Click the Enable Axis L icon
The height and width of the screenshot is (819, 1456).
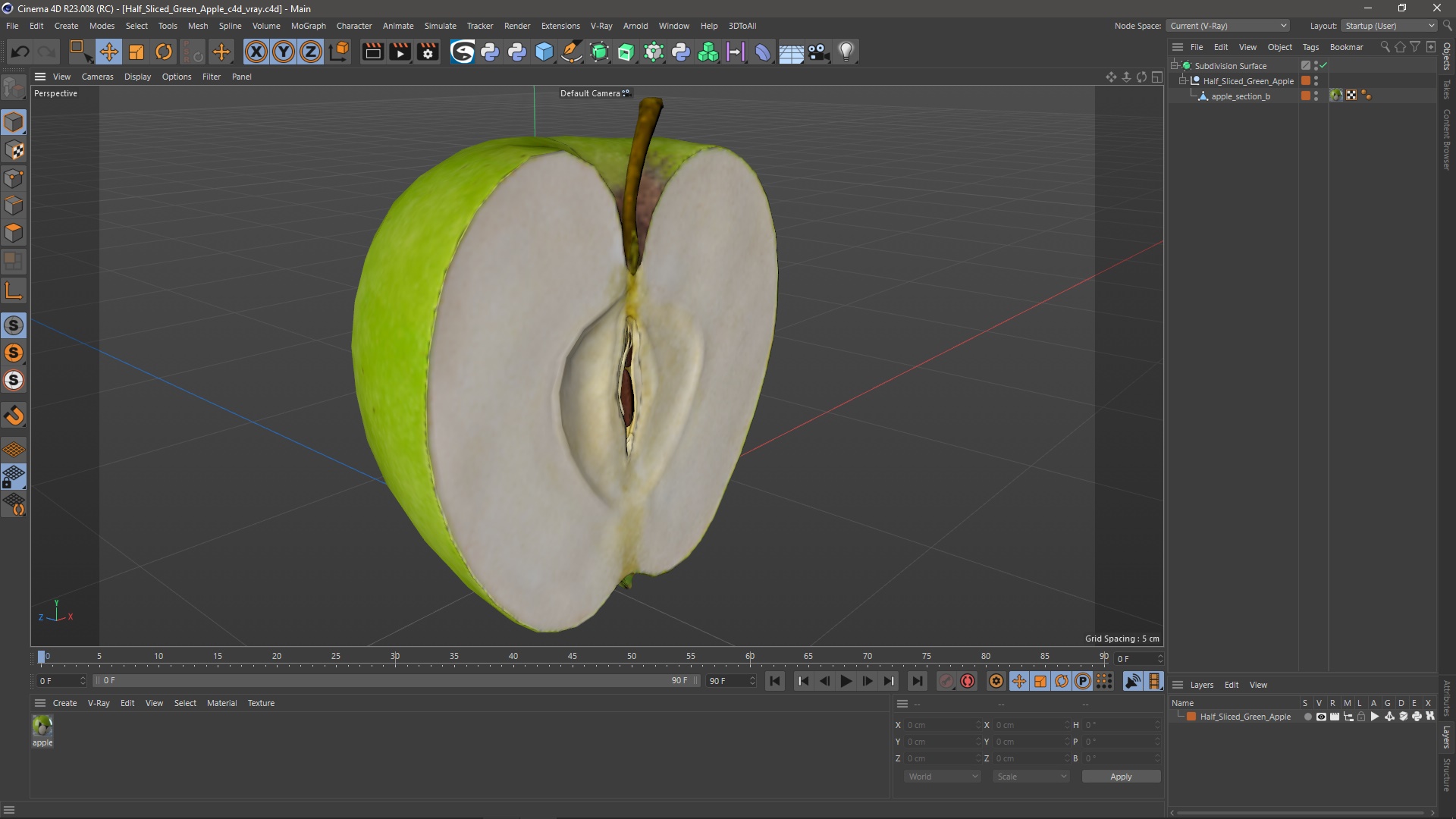14,290
